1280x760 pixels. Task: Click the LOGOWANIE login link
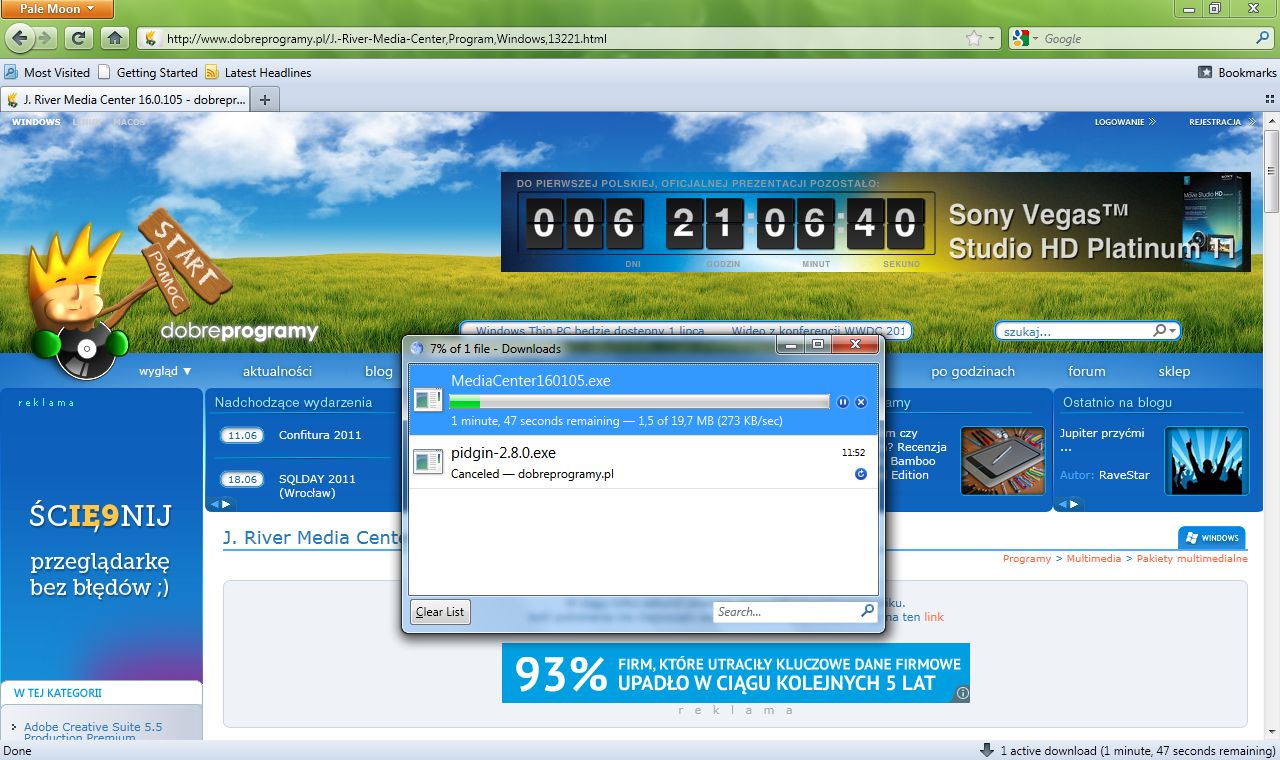(x=1125, y=122)
